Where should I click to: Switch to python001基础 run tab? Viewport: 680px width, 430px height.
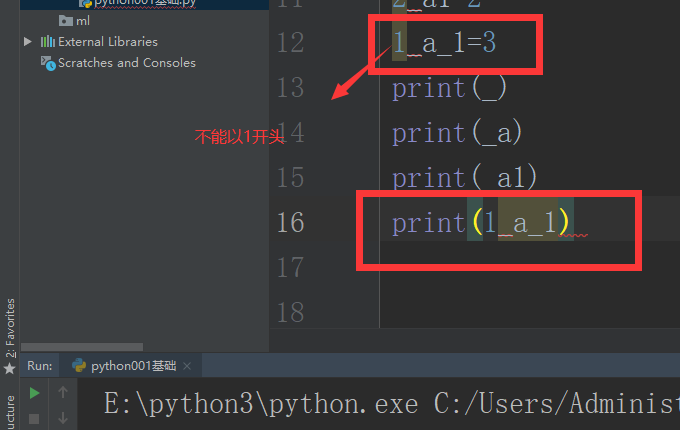tap(134, 366)
